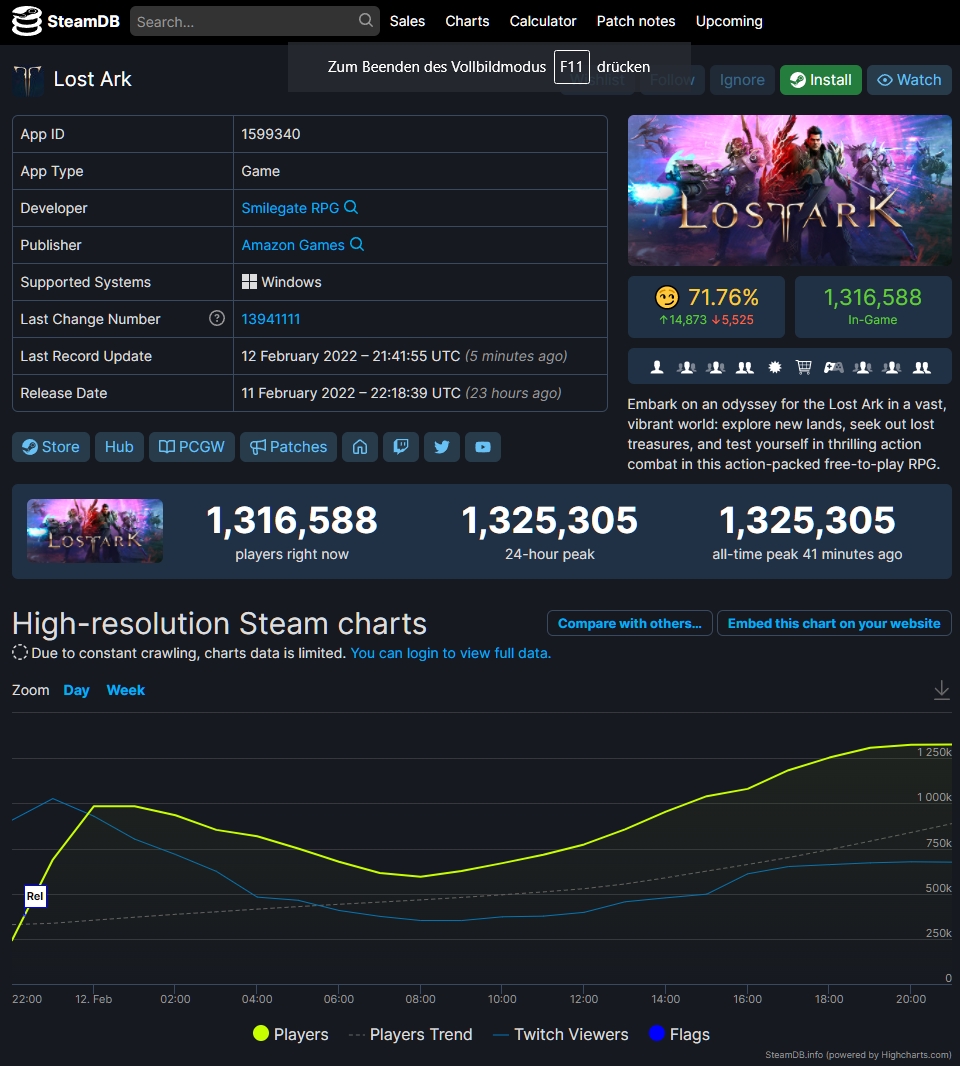Open the Patches button
This screenshot has height=1066, width=960.
pyautogui.click(x=288, y=447)
